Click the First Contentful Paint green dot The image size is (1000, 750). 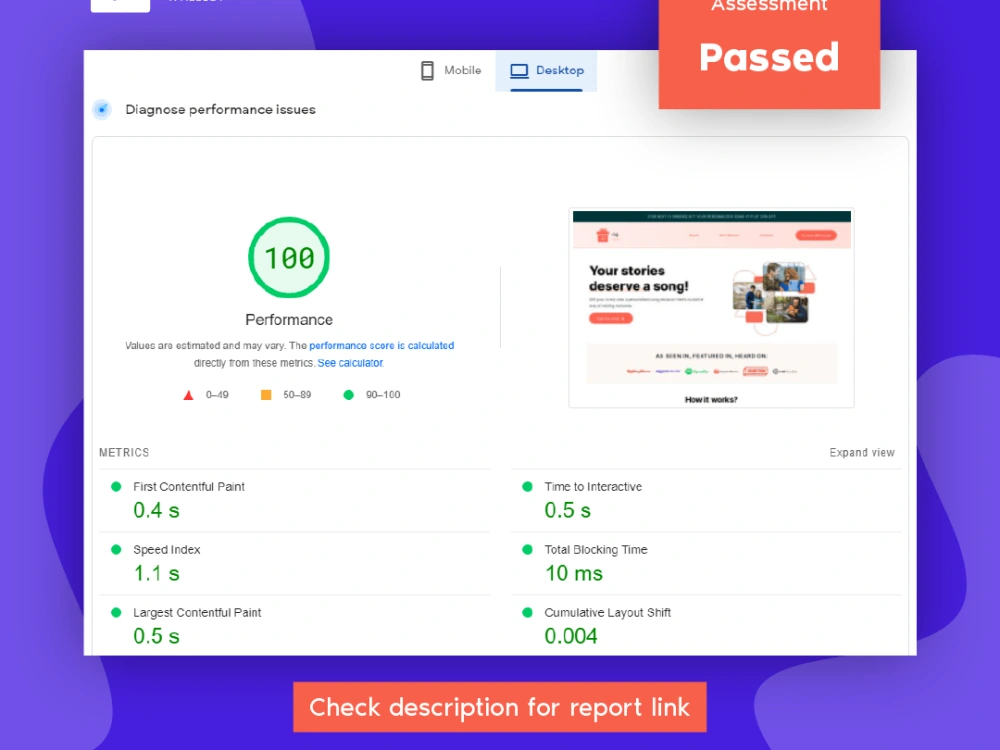tap(116, 487)
